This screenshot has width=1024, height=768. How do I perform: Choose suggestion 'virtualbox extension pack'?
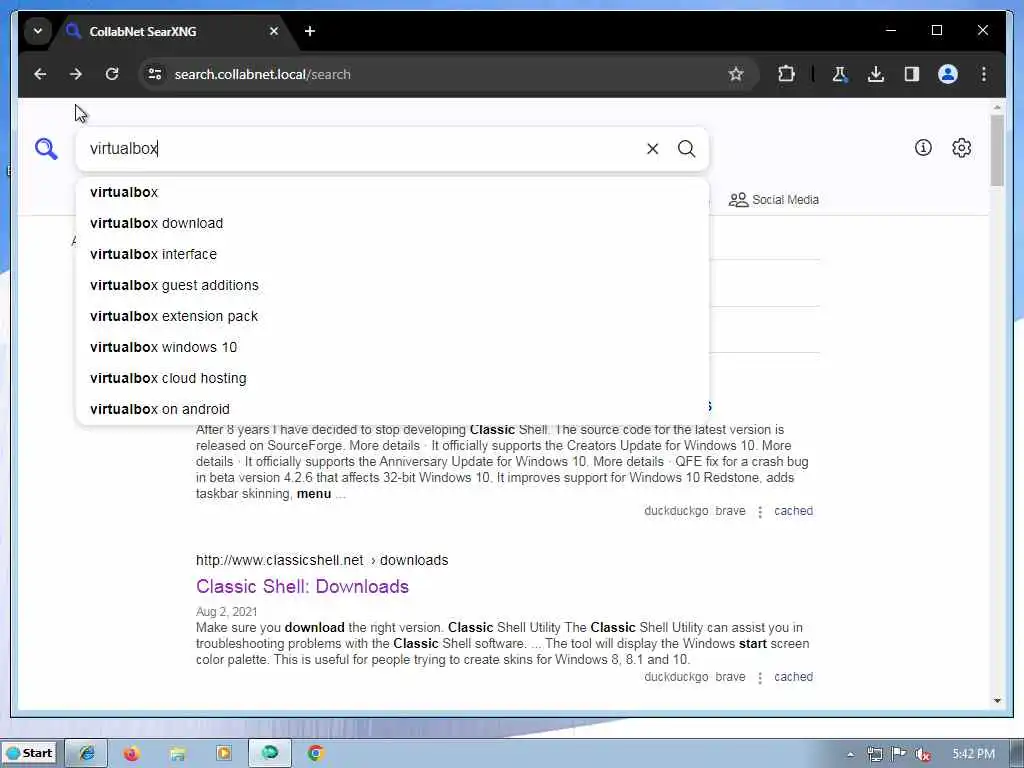[x=392, y=316]
